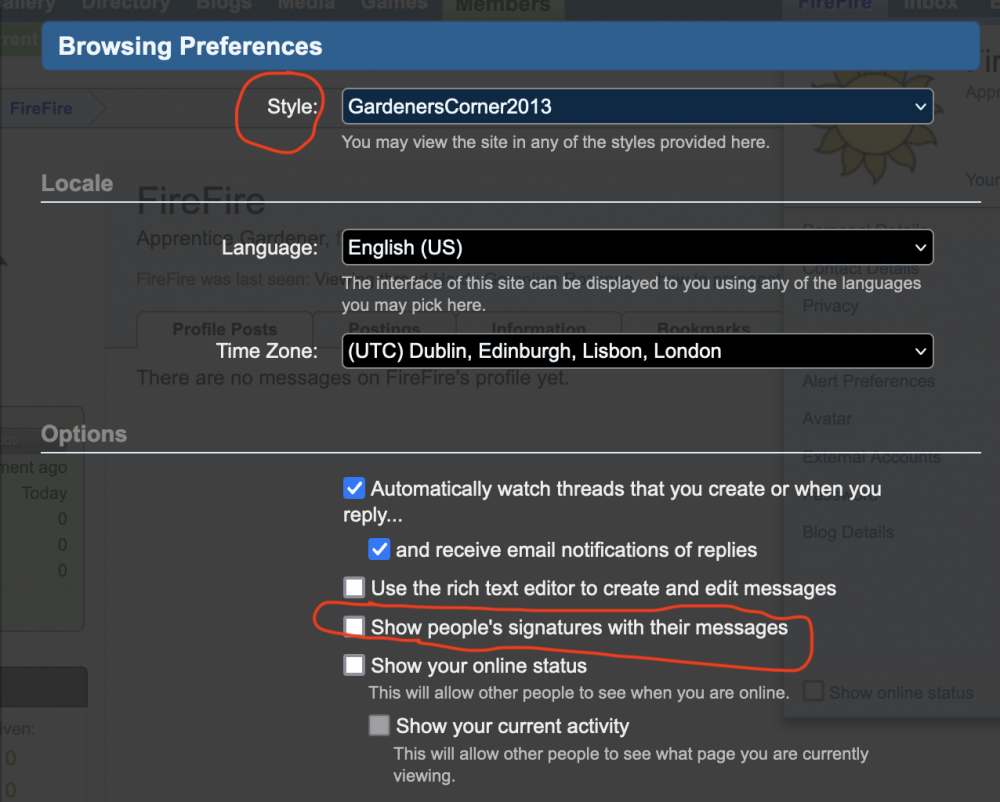Tick the sidebar Show online status checkbox
Viewport: 1000px width, 802px height.
click(815, 692)
